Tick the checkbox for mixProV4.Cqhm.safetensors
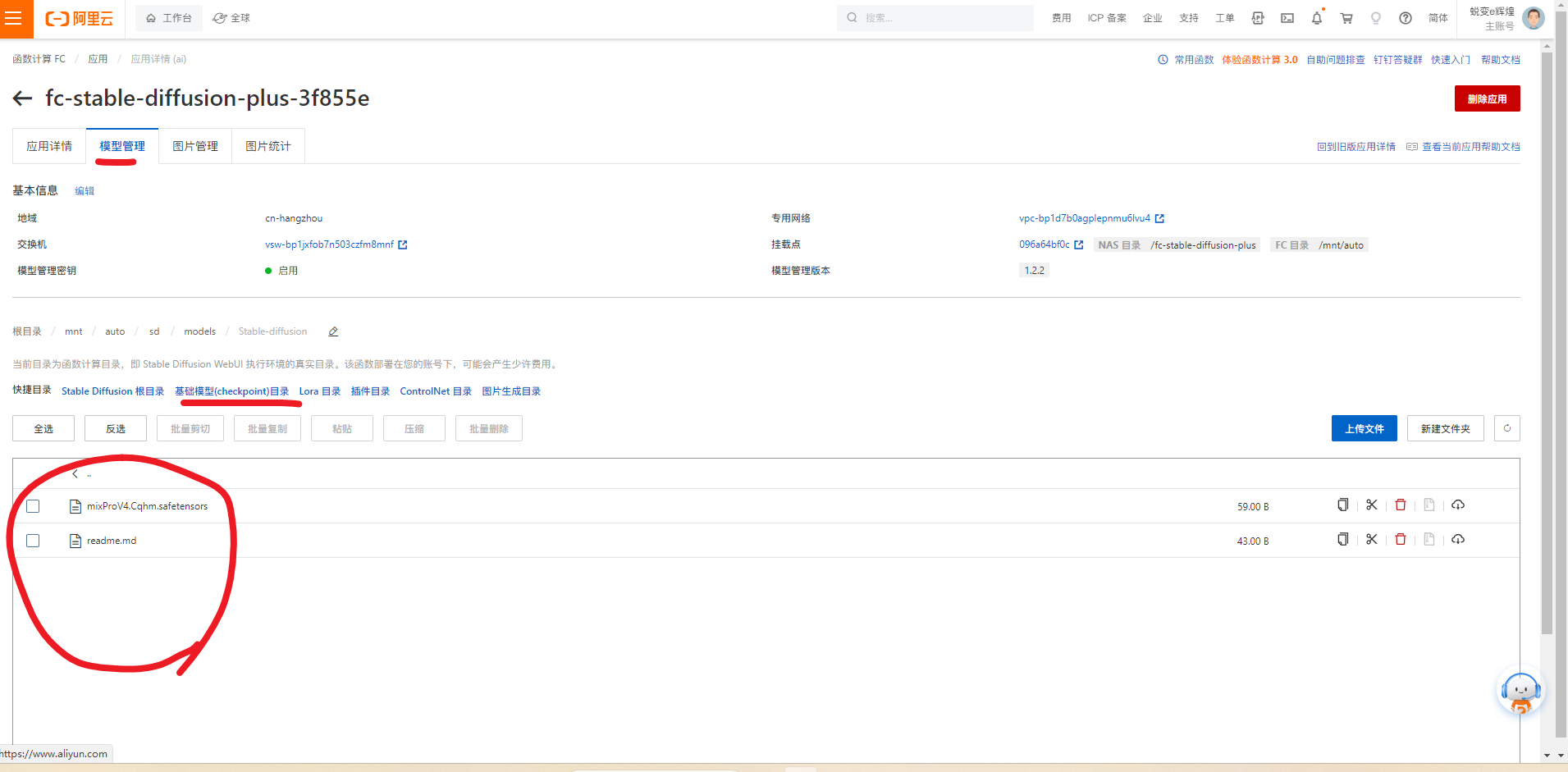The image size is (1568, 772). coord(33,506)
